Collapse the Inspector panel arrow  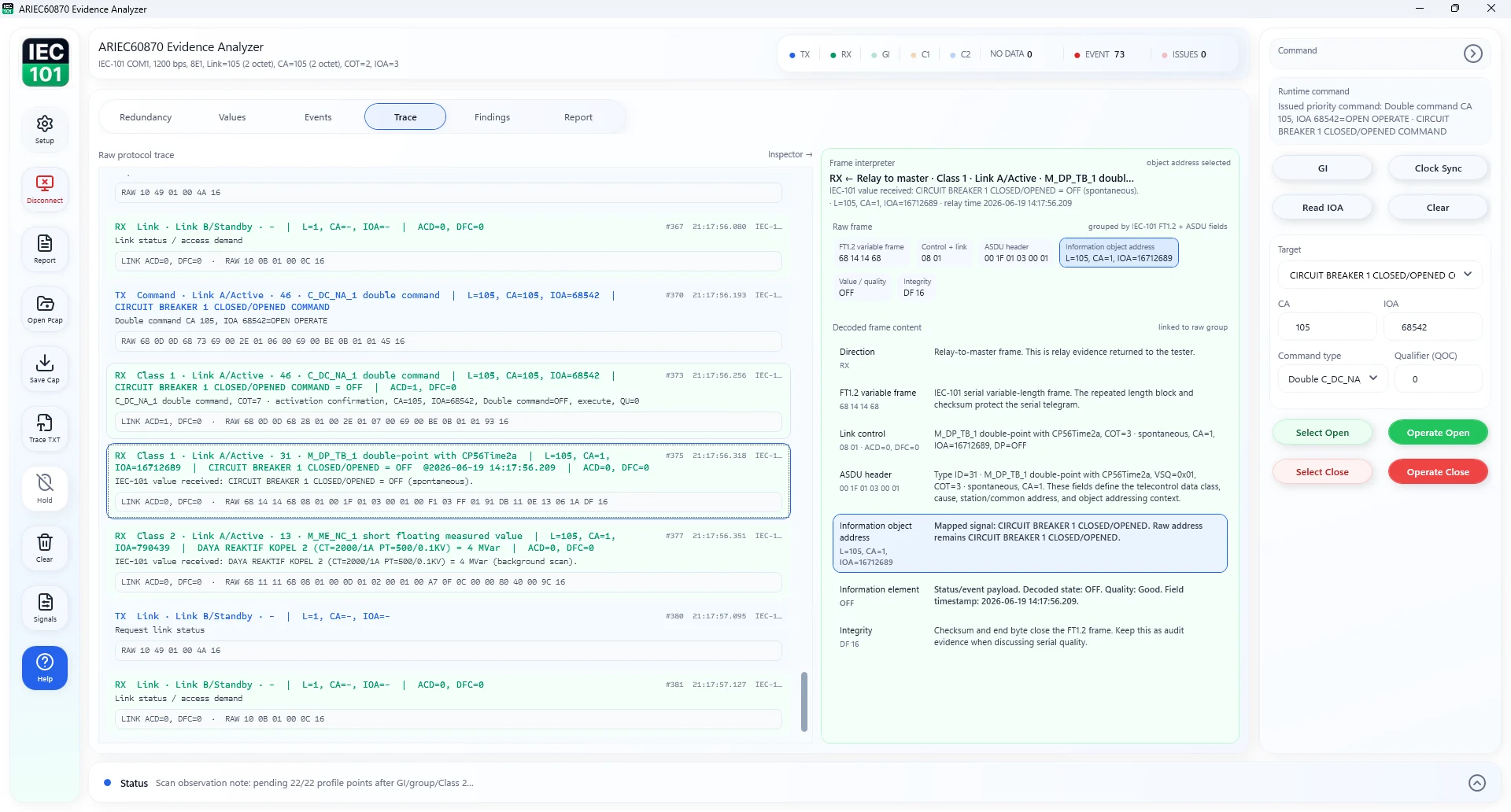pyautogui.click(x=790, y=155)
